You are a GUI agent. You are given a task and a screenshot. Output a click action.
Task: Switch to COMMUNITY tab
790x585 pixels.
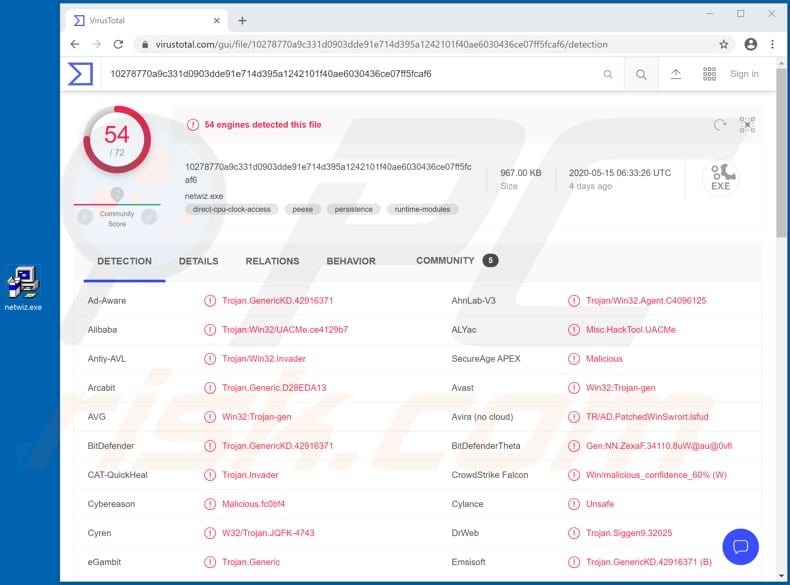click(x=456, y=261)
